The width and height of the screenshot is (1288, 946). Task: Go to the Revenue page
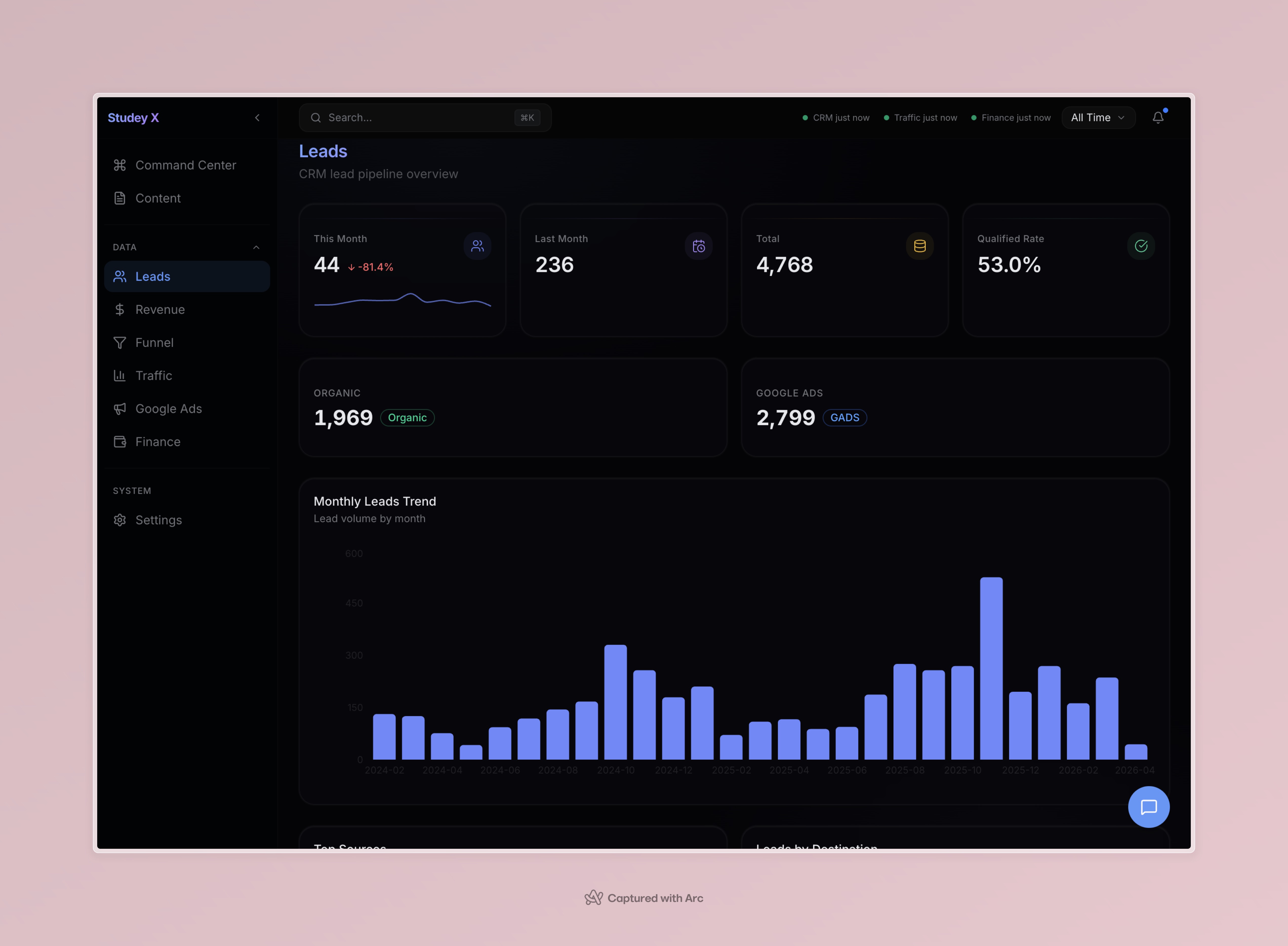(160, 310)
